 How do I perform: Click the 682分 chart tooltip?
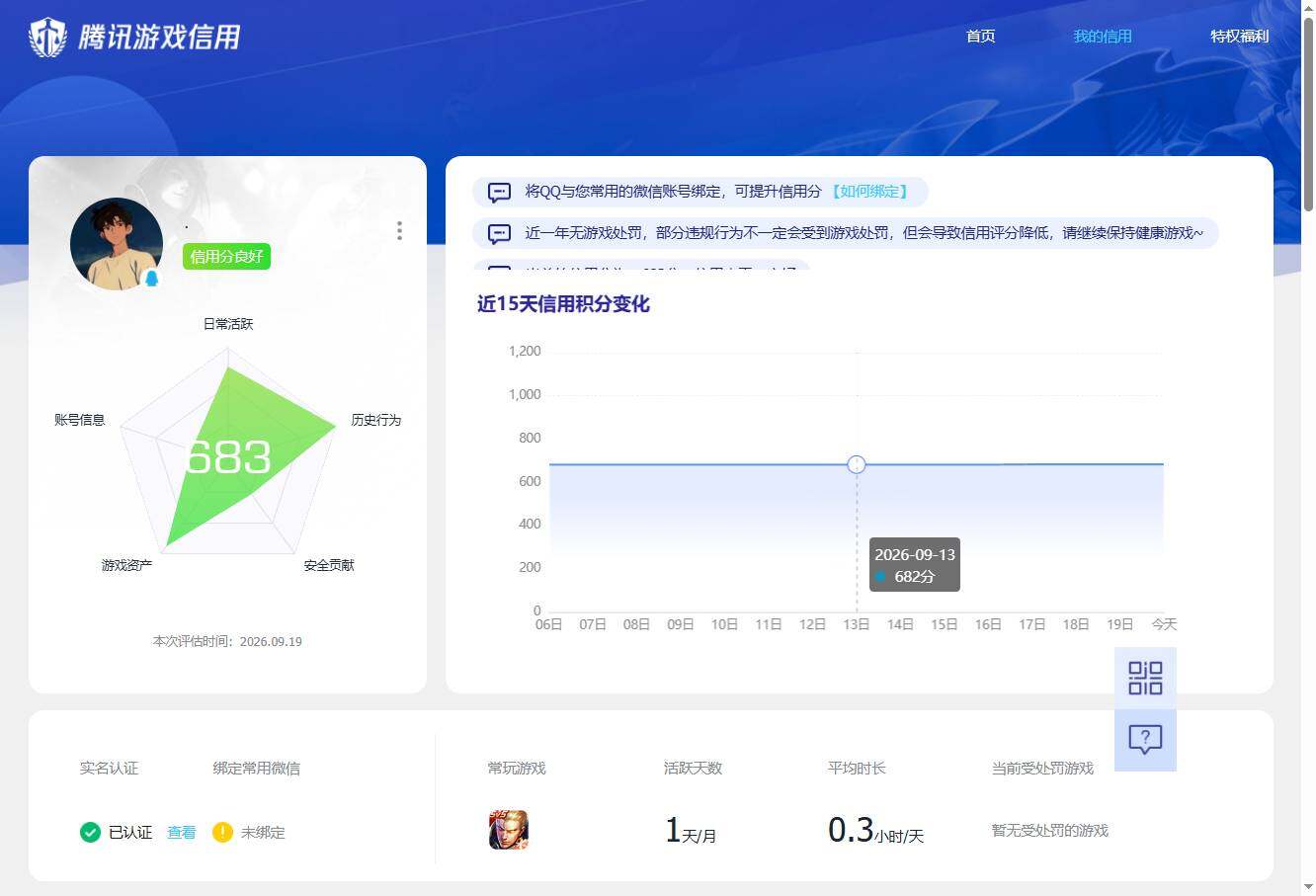[x=915, y=565]
